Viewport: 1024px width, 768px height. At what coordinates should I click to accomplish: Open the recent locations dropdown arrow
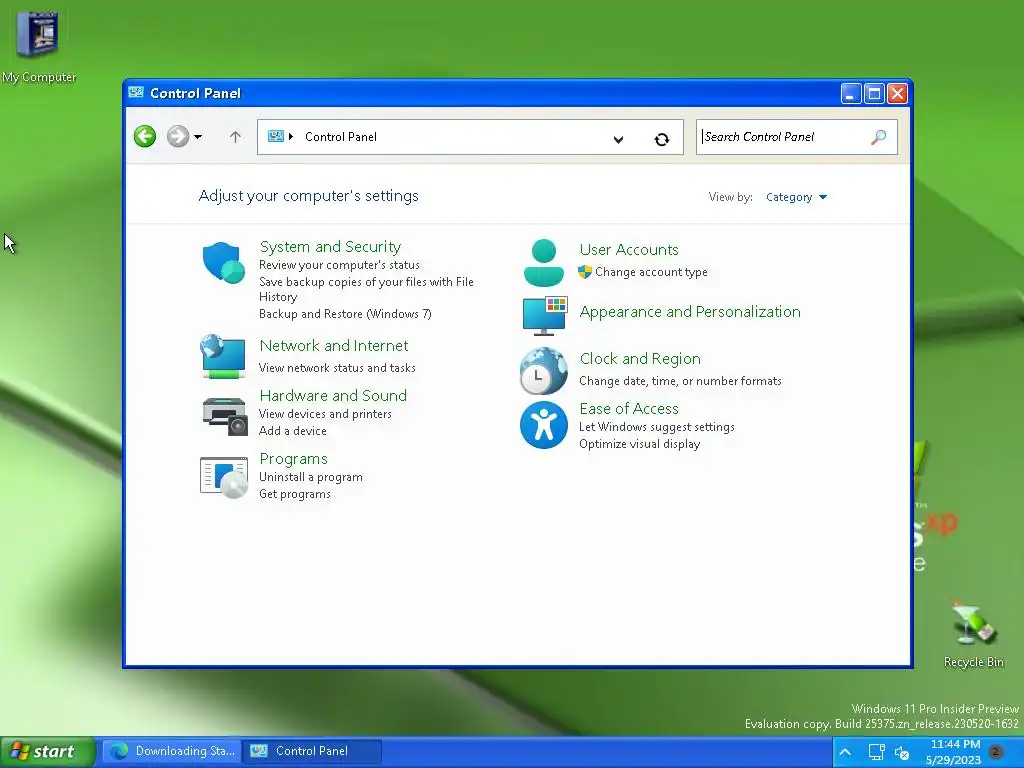[198, 136]
